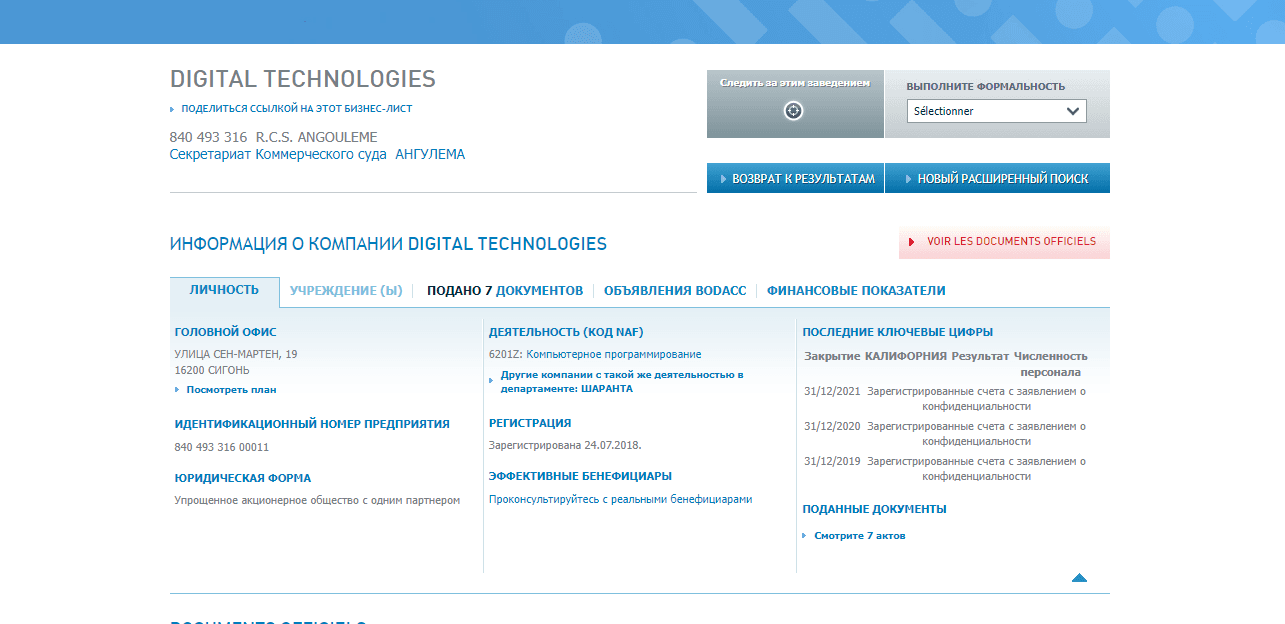Click 'Посмотреть план' link
Viewport: 1285px width, 624px height.
pos(231,390)
